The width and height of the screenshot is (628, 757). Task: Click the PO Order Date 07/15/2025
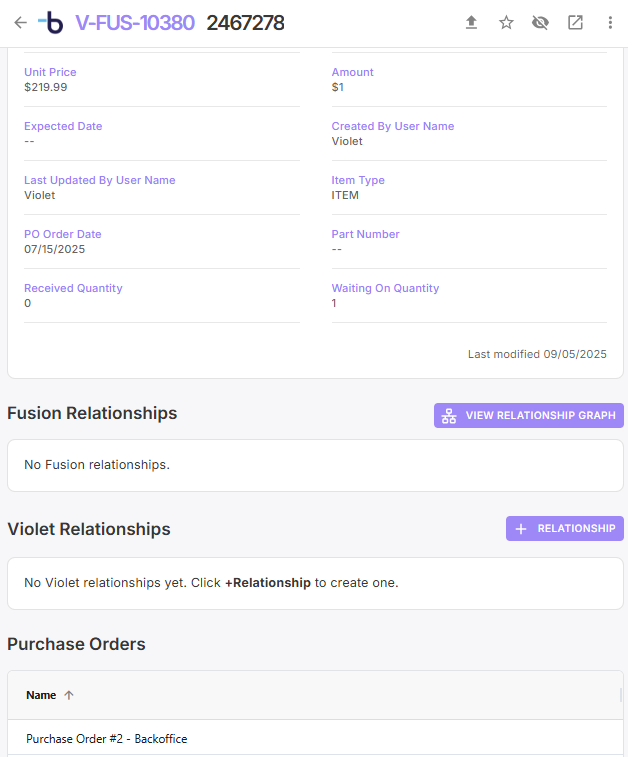[x=55, y=249]
